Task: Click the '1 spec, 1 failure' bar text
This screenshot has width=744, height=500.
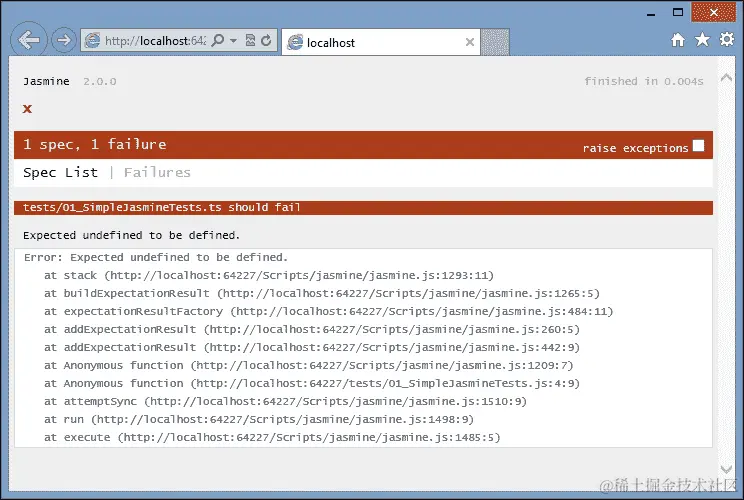Action: (x=95, y=144)
